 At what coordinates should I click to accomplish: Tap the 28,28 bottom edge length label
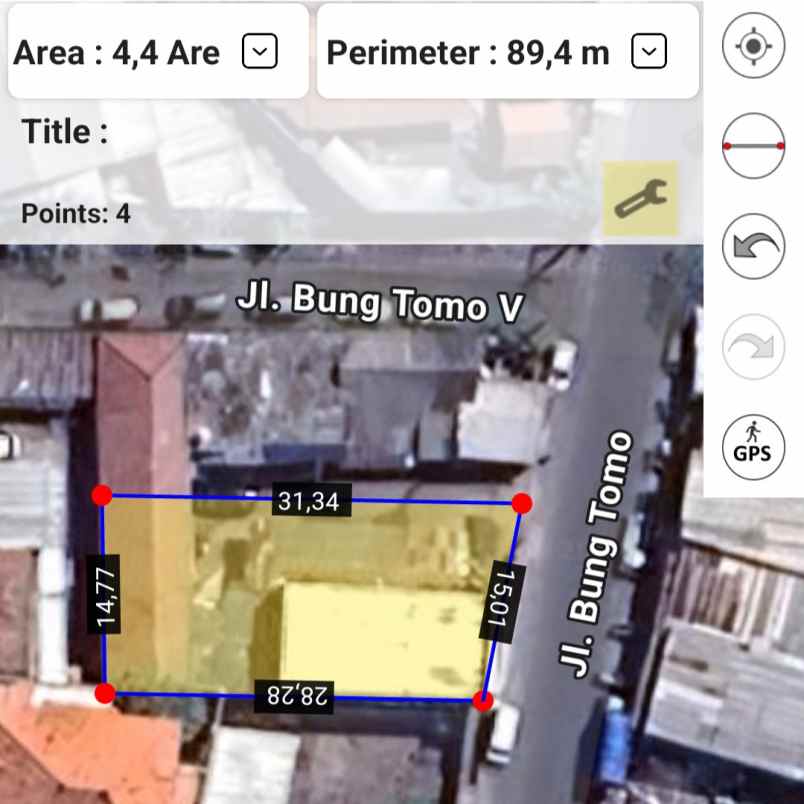(296, 696)
